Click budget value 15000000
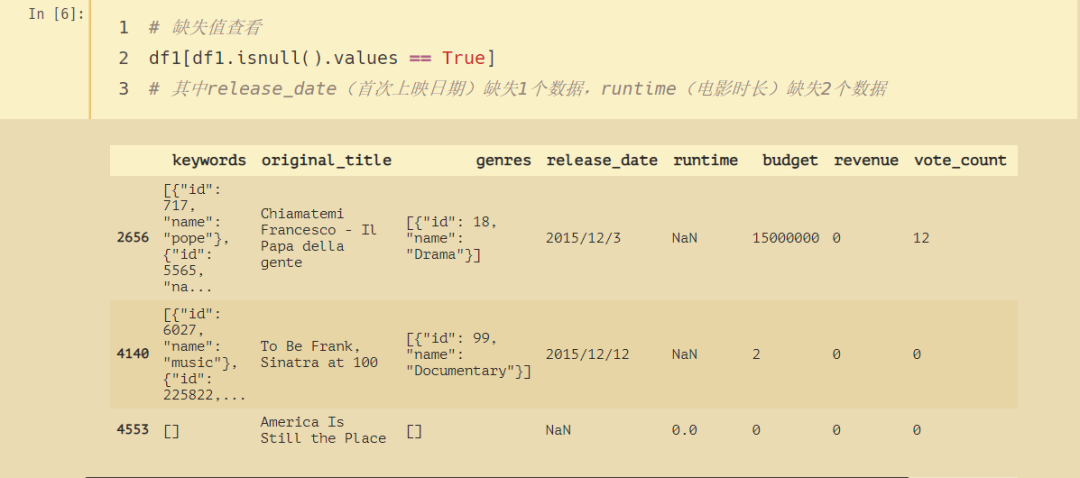This screenshot has height=478, width=1080. (786, 238)
